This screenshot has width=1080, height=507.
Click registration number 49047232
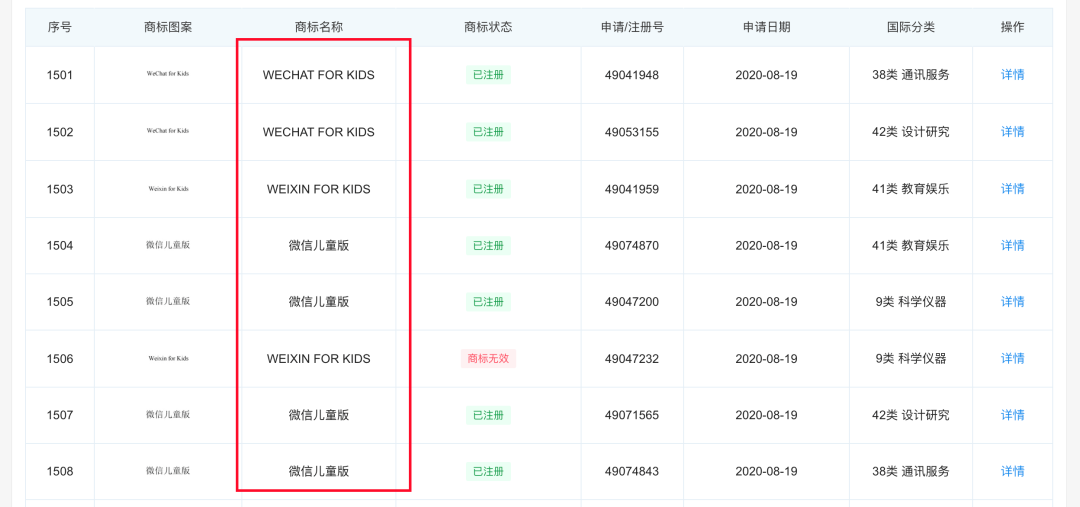tap(632, 358)
